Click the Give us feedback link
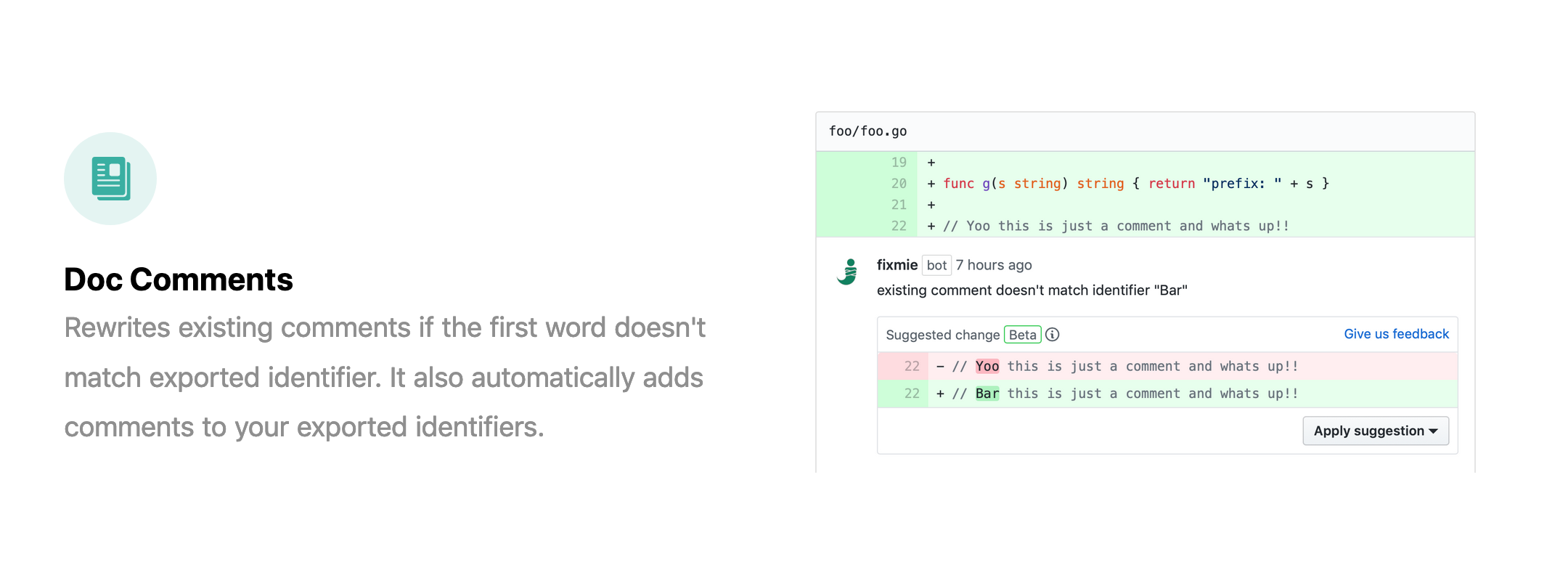The height and width of the screenshot is (562, 1568). point(1395,334)
